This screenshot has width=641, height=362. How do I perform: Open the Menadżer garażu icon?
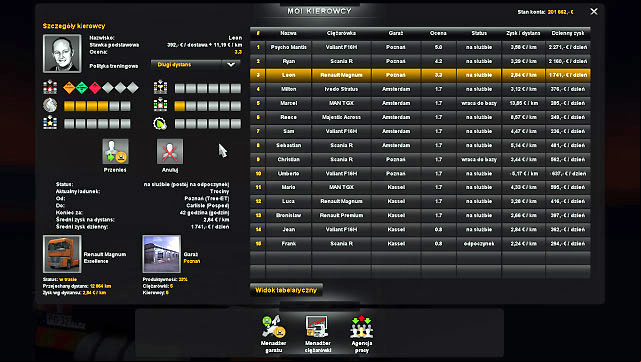(x=273, y=327)
